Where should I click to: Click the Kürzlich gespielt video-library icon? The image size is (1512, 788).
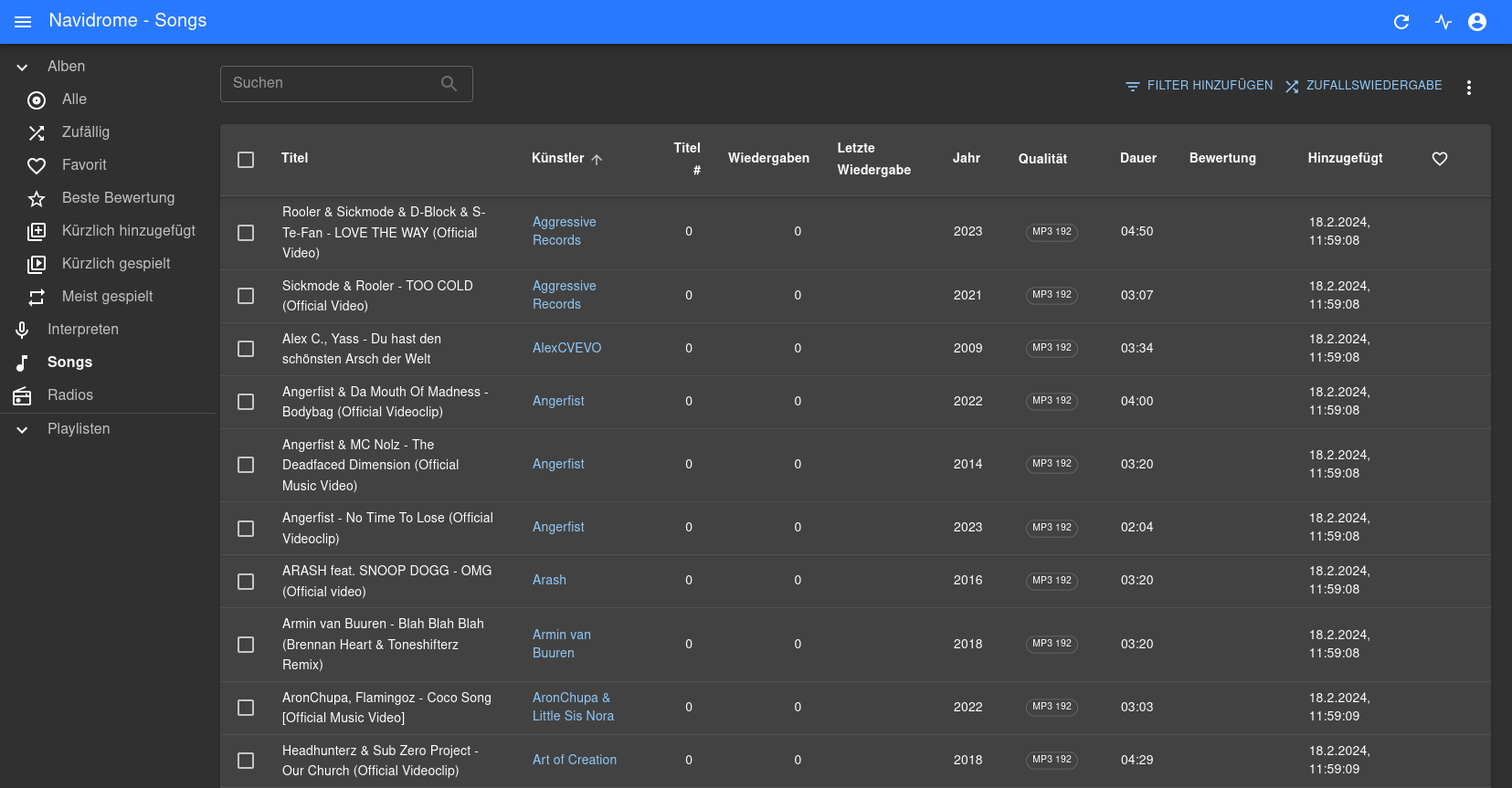[x=37, y=264]
